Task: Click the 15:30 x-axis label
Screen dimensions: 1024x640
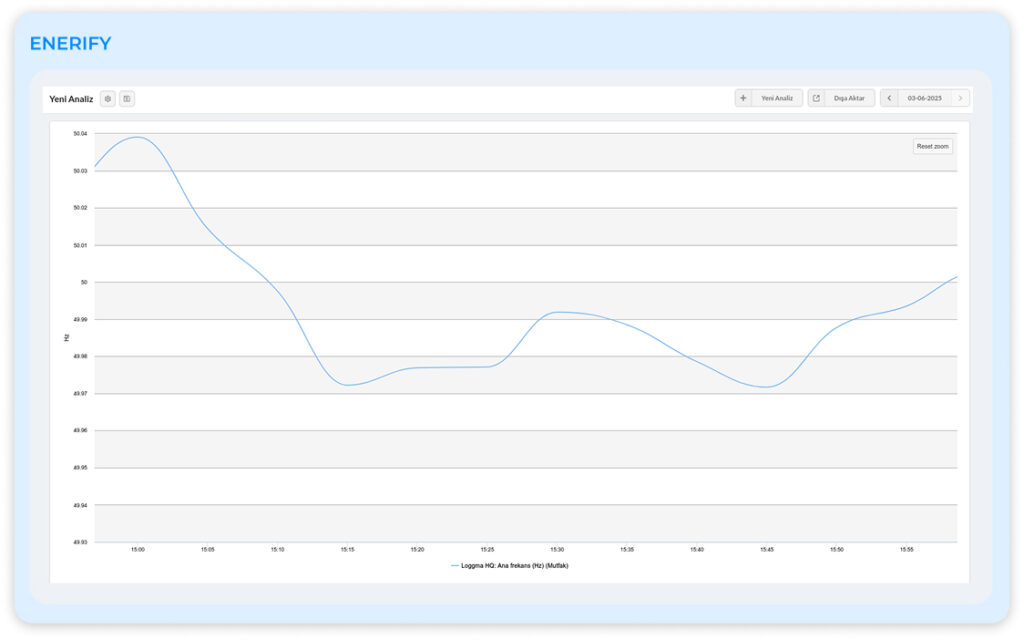Action: click(x=557, y=549)
